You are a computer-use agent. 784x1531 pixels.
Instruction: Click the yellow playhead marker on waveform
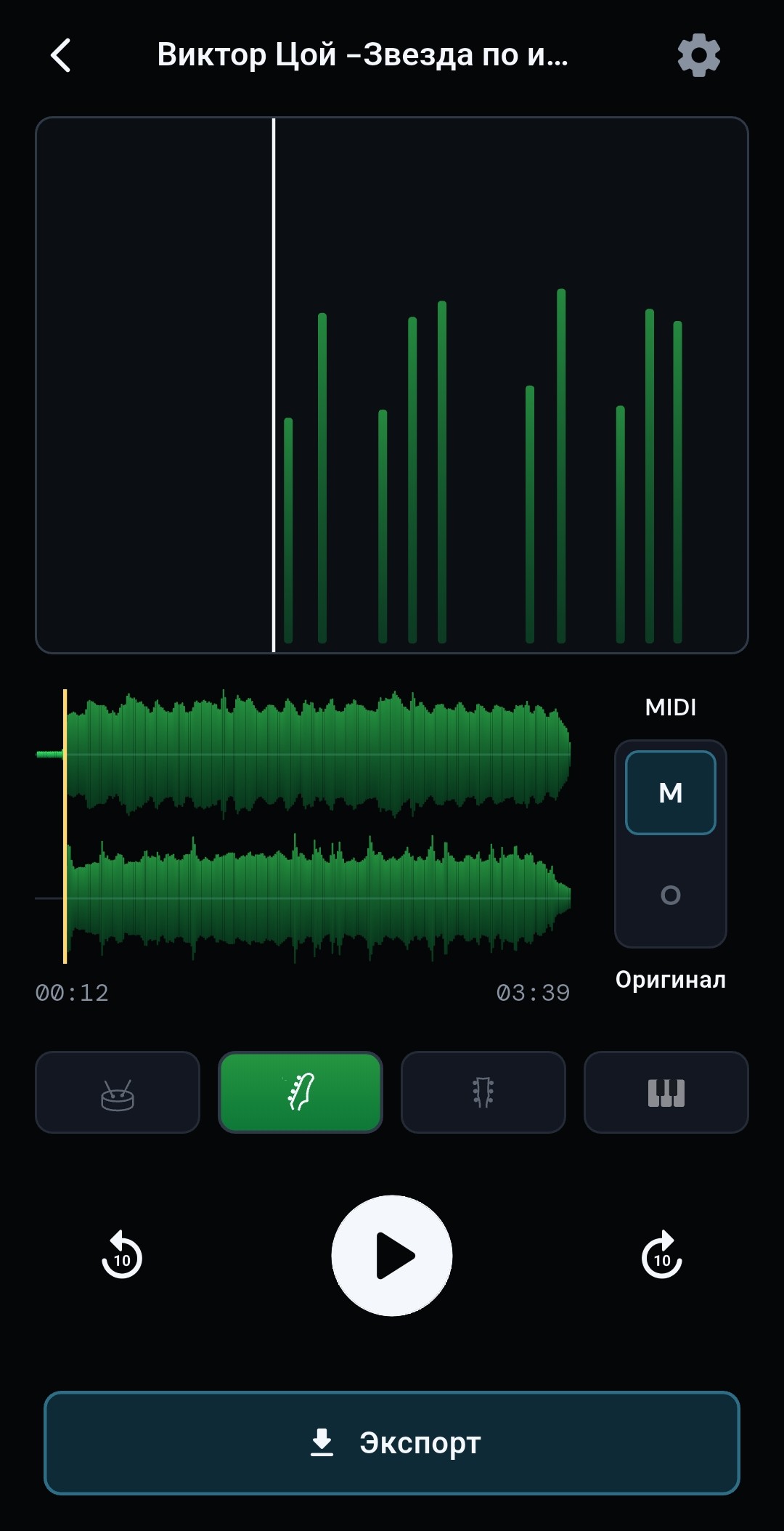(65, 827)
